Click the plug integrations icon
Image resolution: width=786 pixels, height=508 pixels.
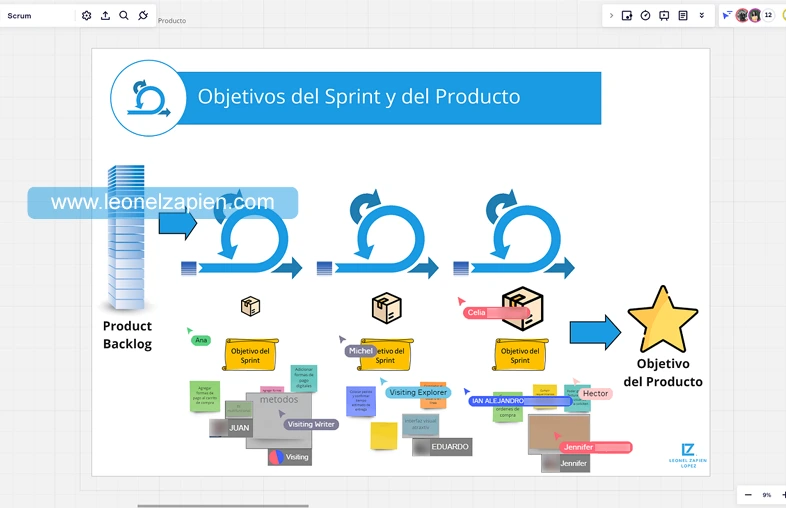point(143,16)
